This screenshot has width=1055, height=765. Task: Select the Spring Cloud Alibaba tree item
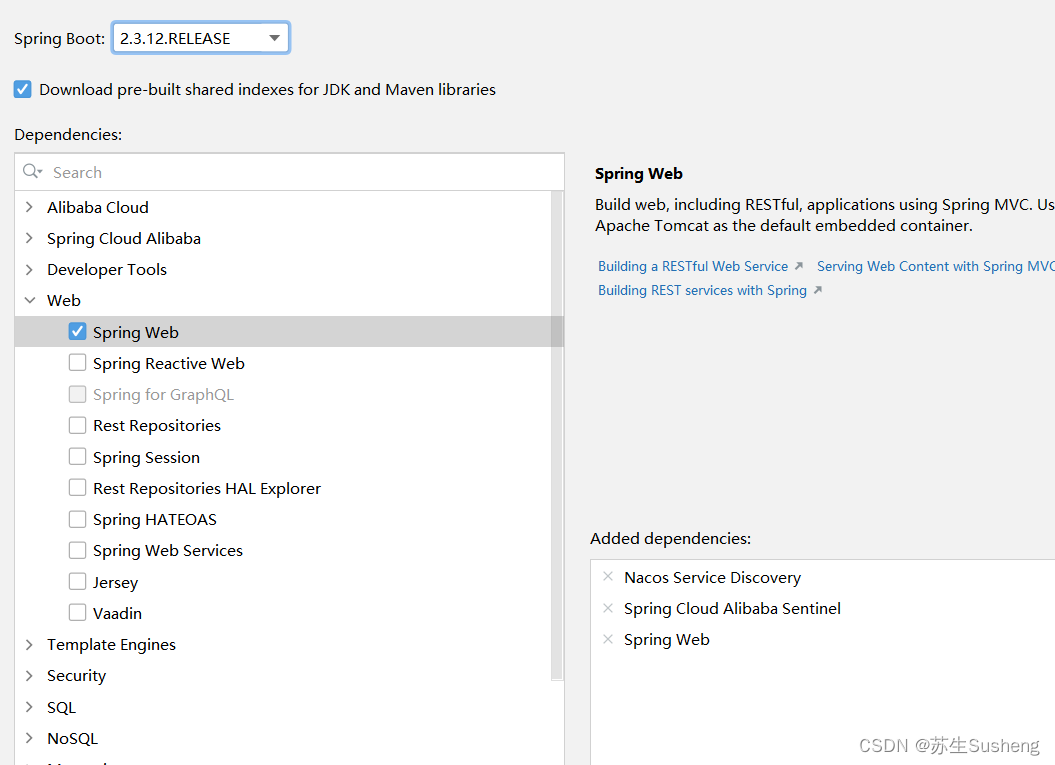tap(123, 238)
